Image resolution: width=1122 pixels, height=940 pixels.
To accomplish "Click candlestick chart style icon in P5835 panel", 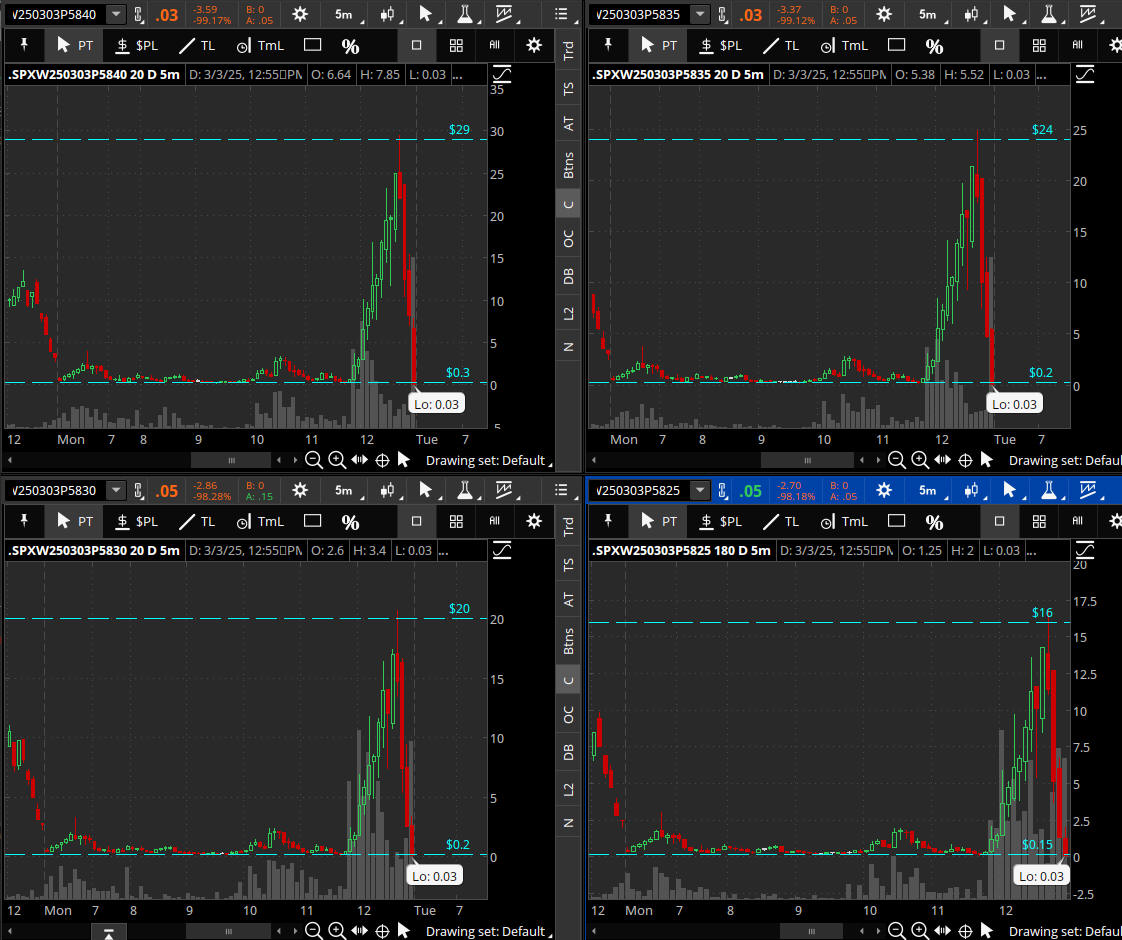I will 971,14.
